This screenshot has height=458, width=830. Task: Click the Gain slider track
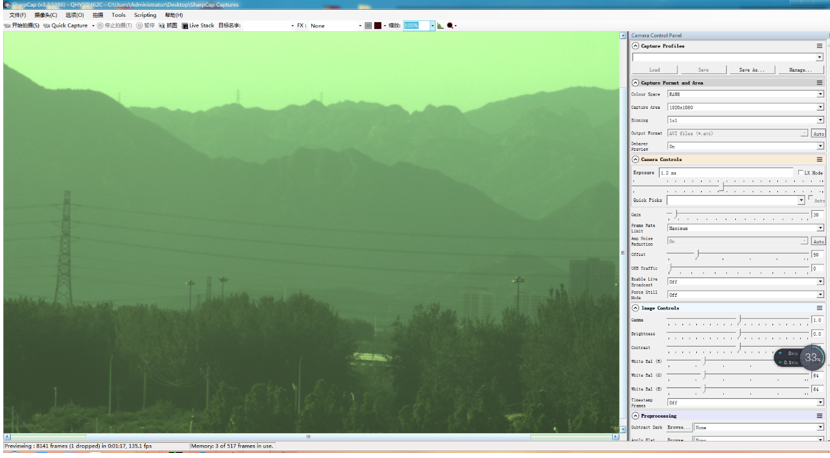[738, 214]
